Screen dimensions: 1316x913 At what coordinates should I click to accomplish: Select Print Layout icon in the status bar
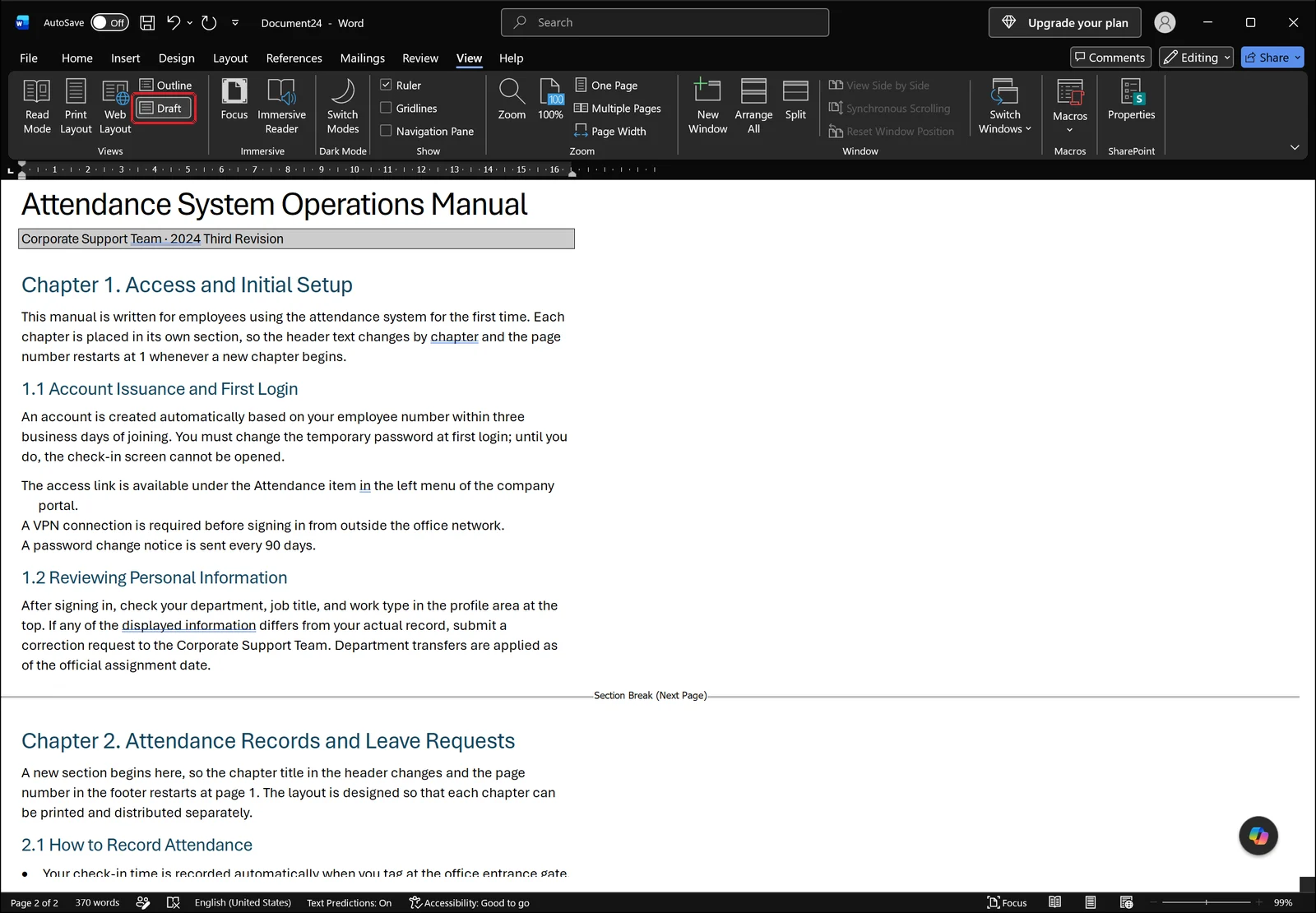[x=1090, y=902]
